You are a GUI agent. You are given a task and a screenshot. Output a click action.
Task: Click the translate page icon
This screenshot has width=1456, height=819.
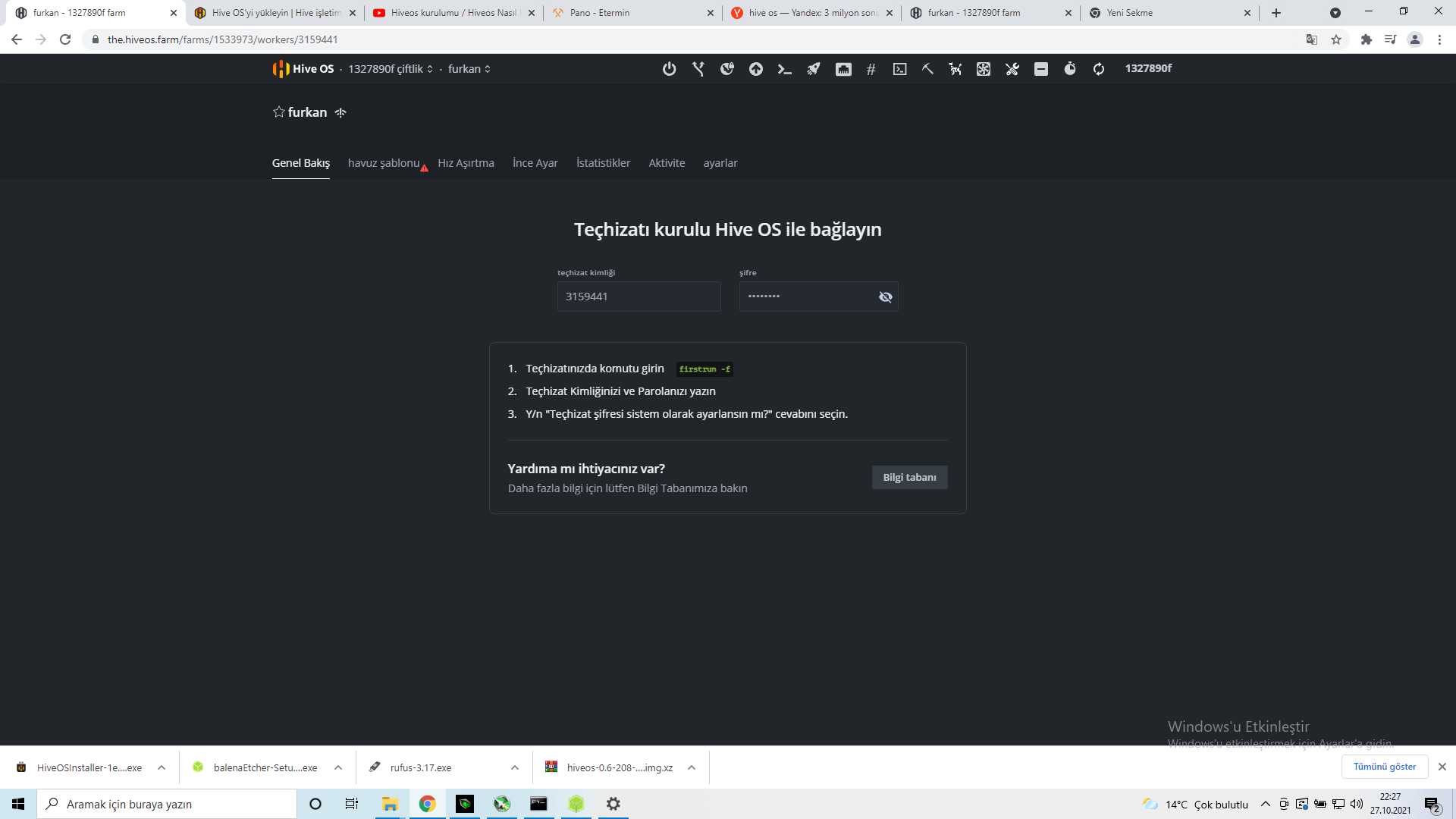click(x=1312, y=39)
